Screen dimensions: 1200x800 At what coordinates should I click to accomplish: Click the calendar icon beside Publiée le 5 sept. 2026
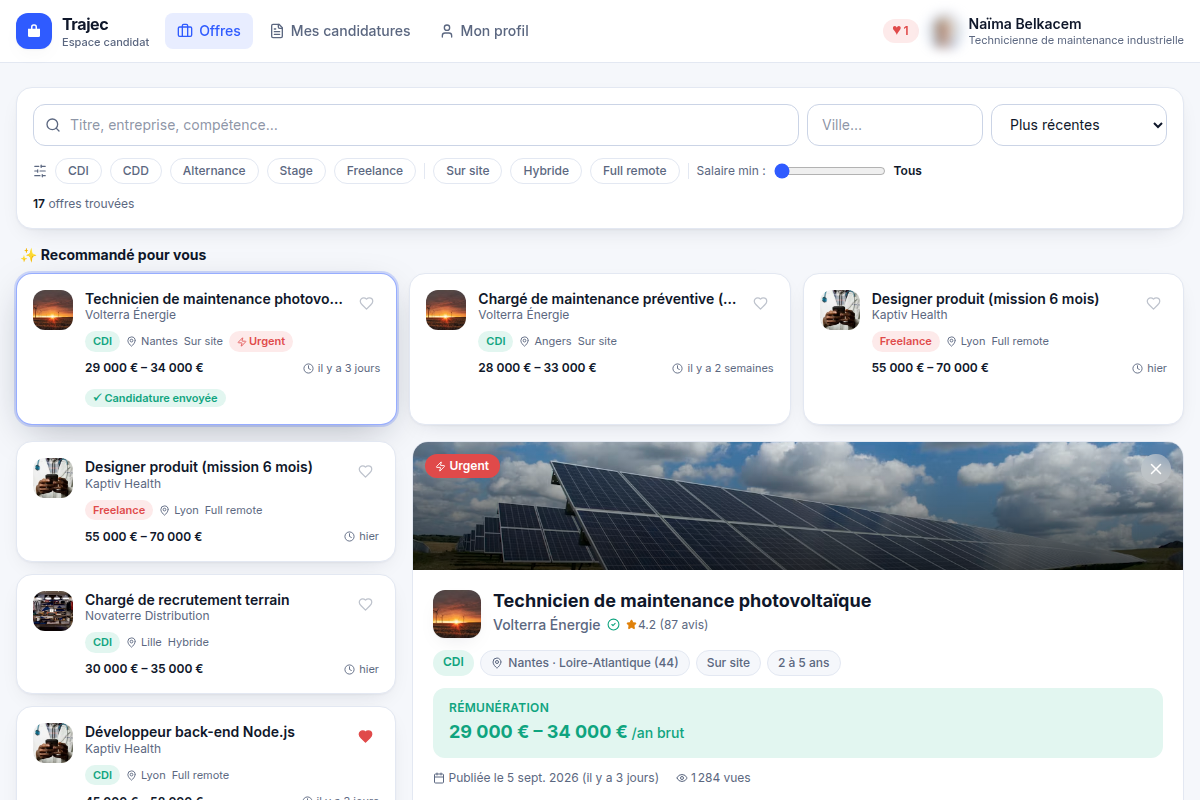coord(439,778)
